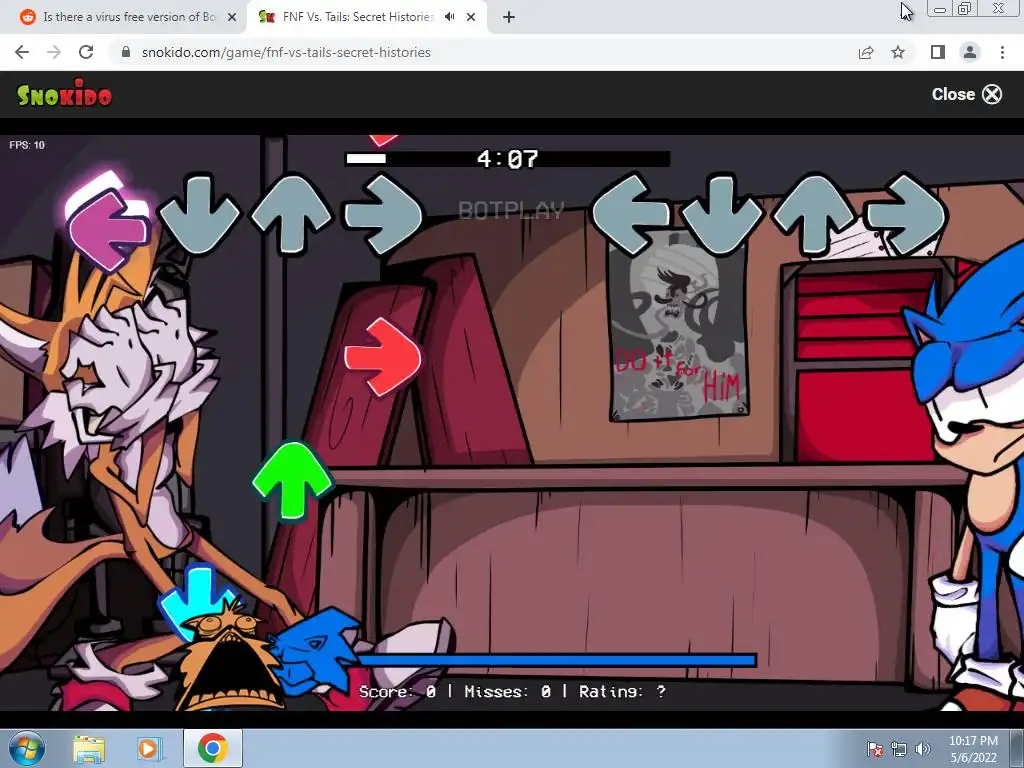Mute the FNF tab audio icon
Viewport: 1024px width, 768px height.
point(449,17)
